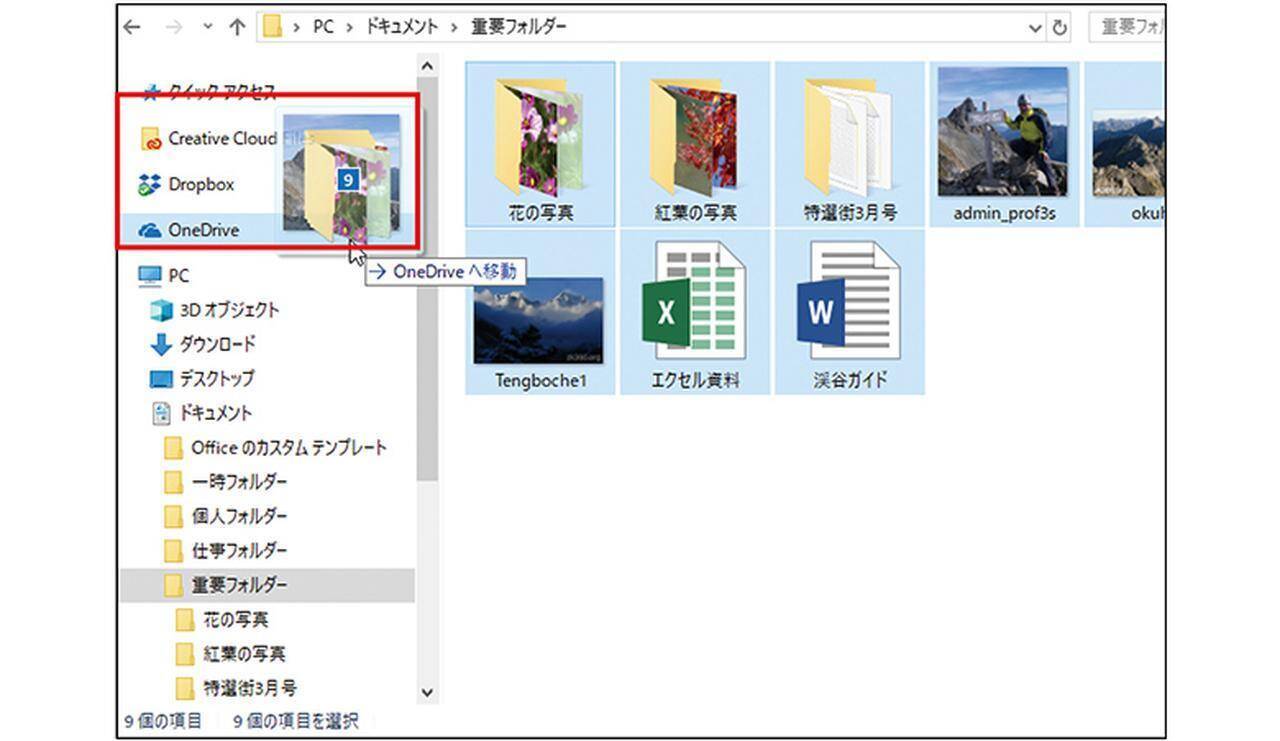Open the 特選街3月号 folder icon
1280x741 pixels.
tap(849, 135)
